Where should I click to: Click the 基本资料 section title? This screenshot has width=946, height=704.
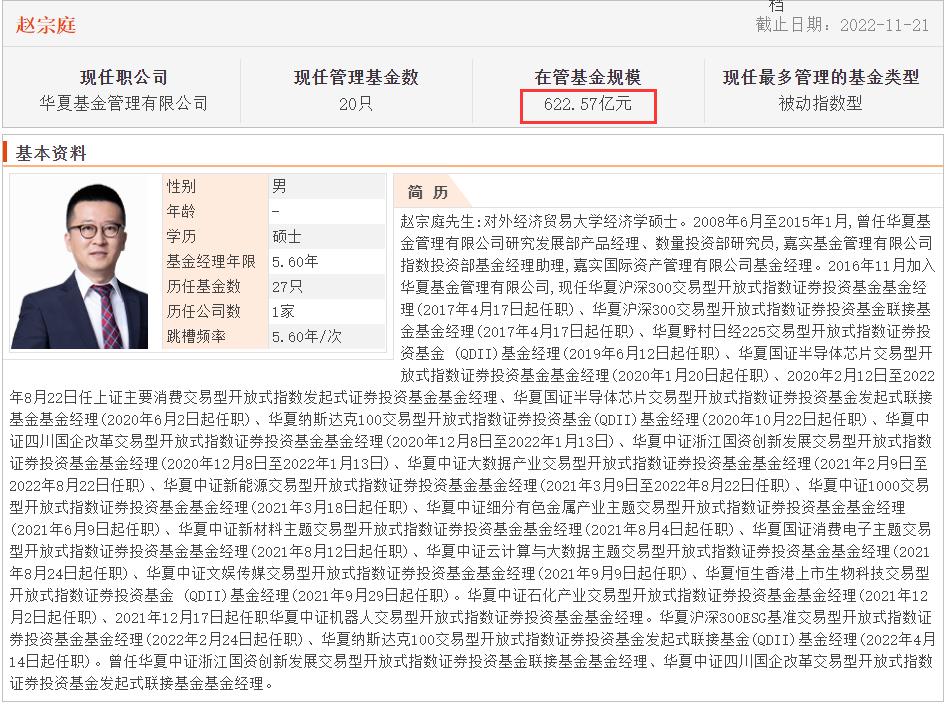coord(51,153)
